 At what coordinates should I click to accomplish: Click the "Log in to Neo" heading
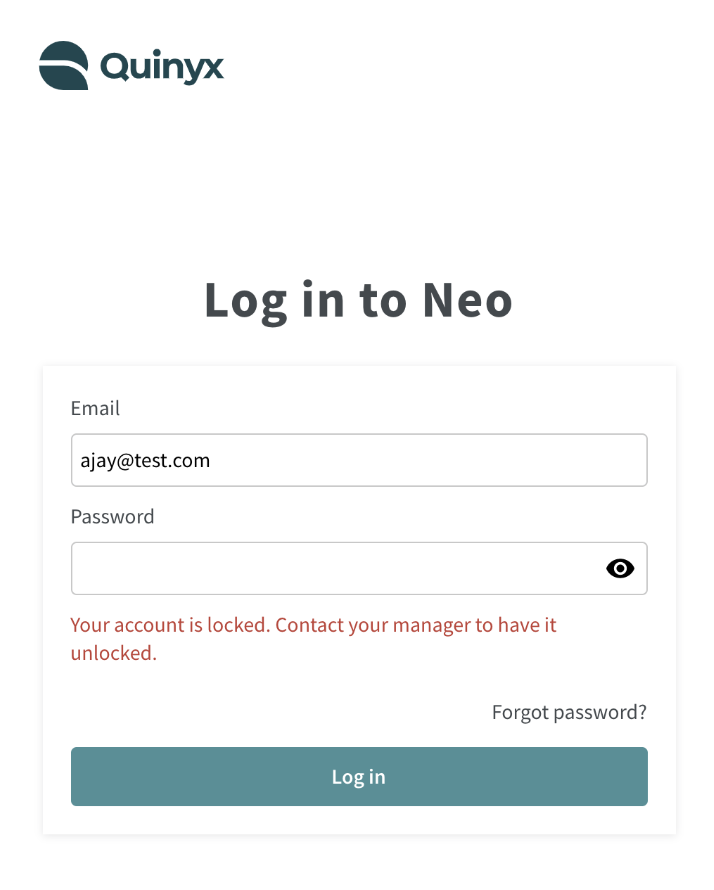(x=358, y=301)
